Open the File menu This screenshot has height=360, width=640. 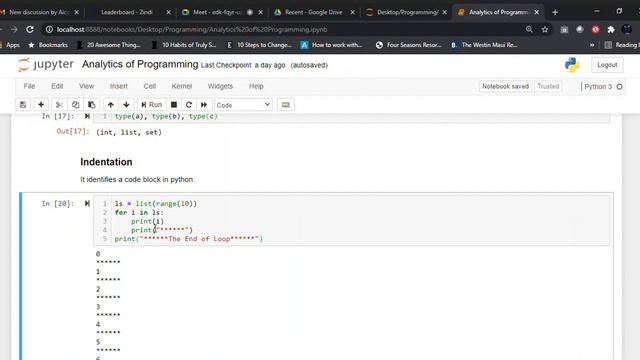(x=29, y=86)
